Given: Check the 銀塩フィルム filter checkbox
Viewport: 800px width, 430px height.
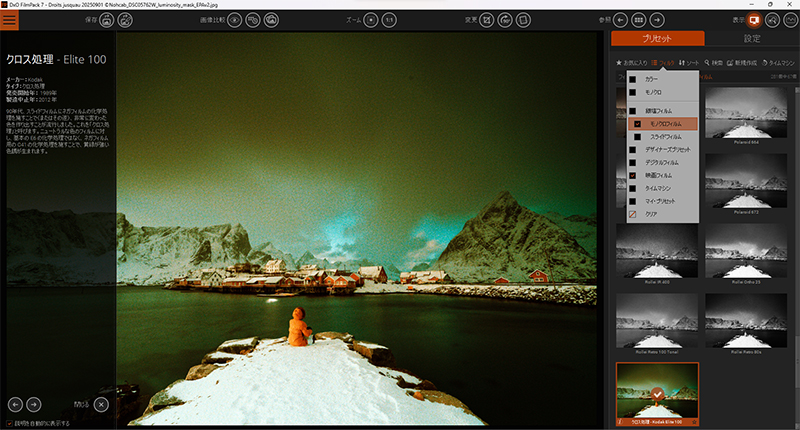Looking at the screenshot, I should point(633,111).
